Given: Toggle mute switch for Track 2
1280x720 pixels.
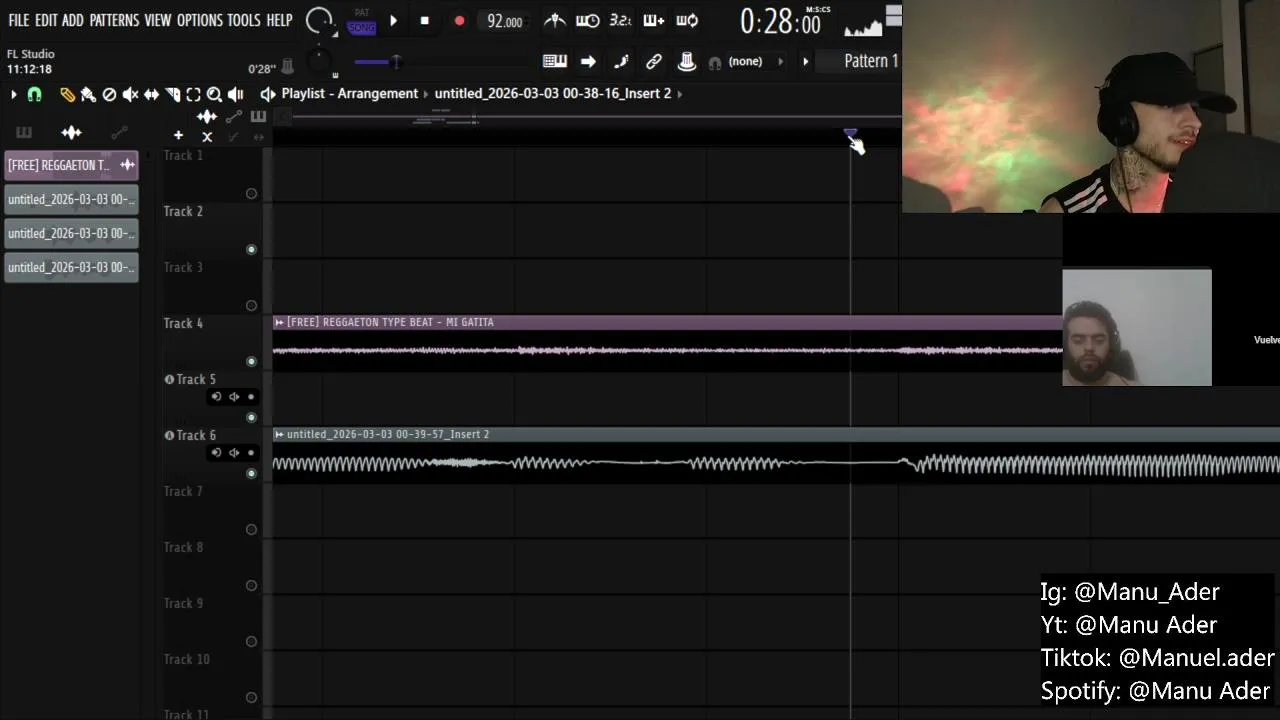Looking at the screenshot, I should 251,250.
